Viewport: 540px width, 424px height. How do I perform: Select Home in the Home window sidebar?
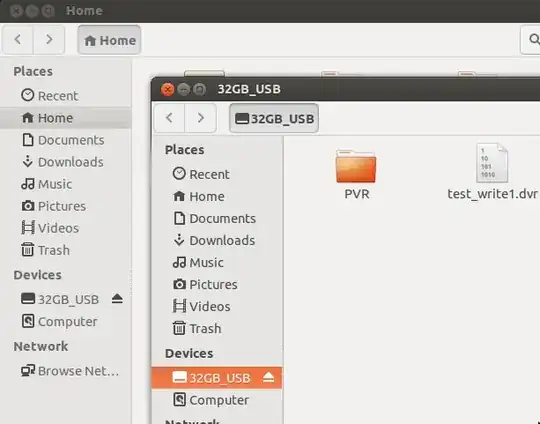pos(65,118)
